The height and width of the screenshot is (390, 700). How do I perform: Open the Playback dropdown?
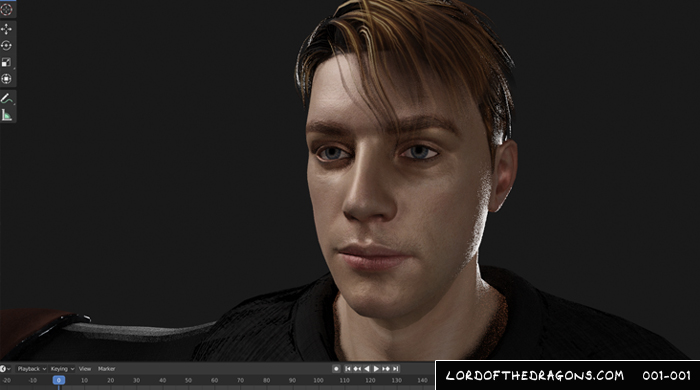click(x=32, y=369)
